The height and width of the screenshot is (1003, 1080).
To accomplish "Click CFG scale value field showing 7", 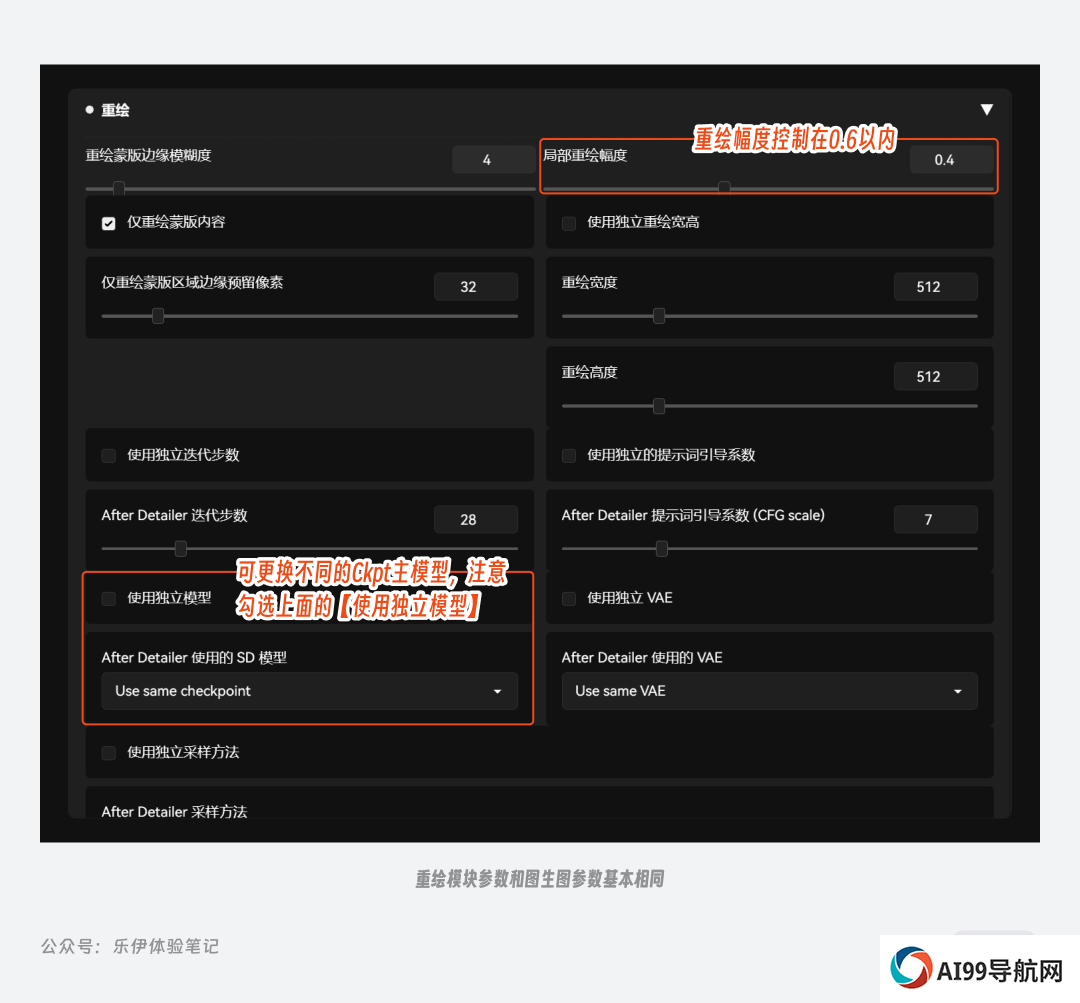I will click(x=935, y=519).
